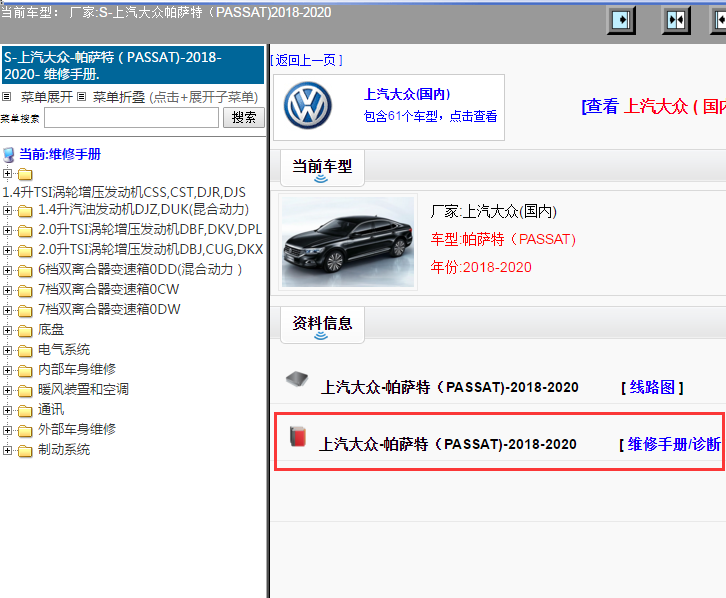726x598 pixels.
Task: Expand 2.0升TSI DBF,DKV,DPL node
Action: tap(7, 230)
